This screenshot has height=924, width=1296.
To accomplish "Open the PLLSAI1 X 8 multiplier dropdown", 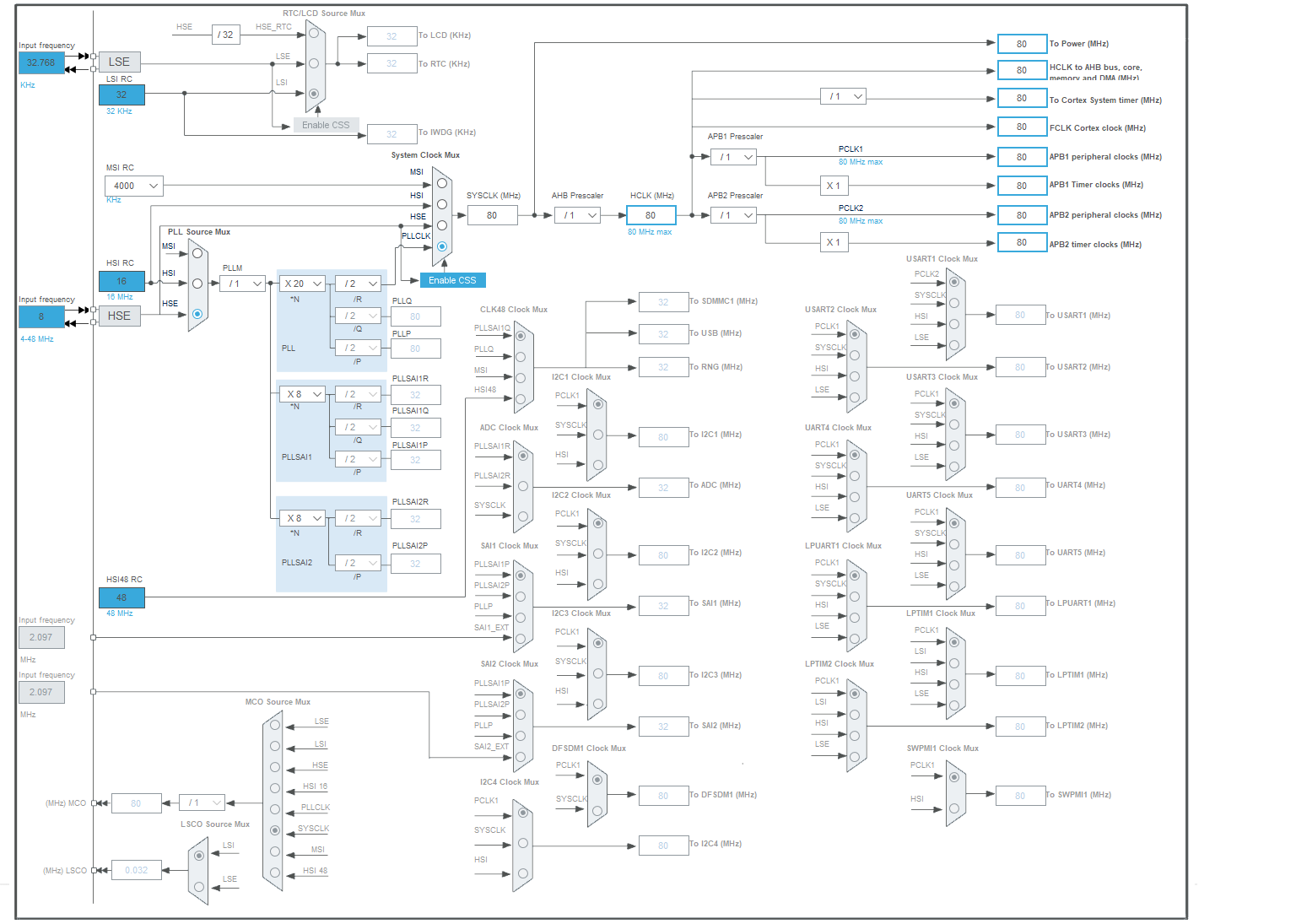I will pyautogui.click(x=303, y=394).
